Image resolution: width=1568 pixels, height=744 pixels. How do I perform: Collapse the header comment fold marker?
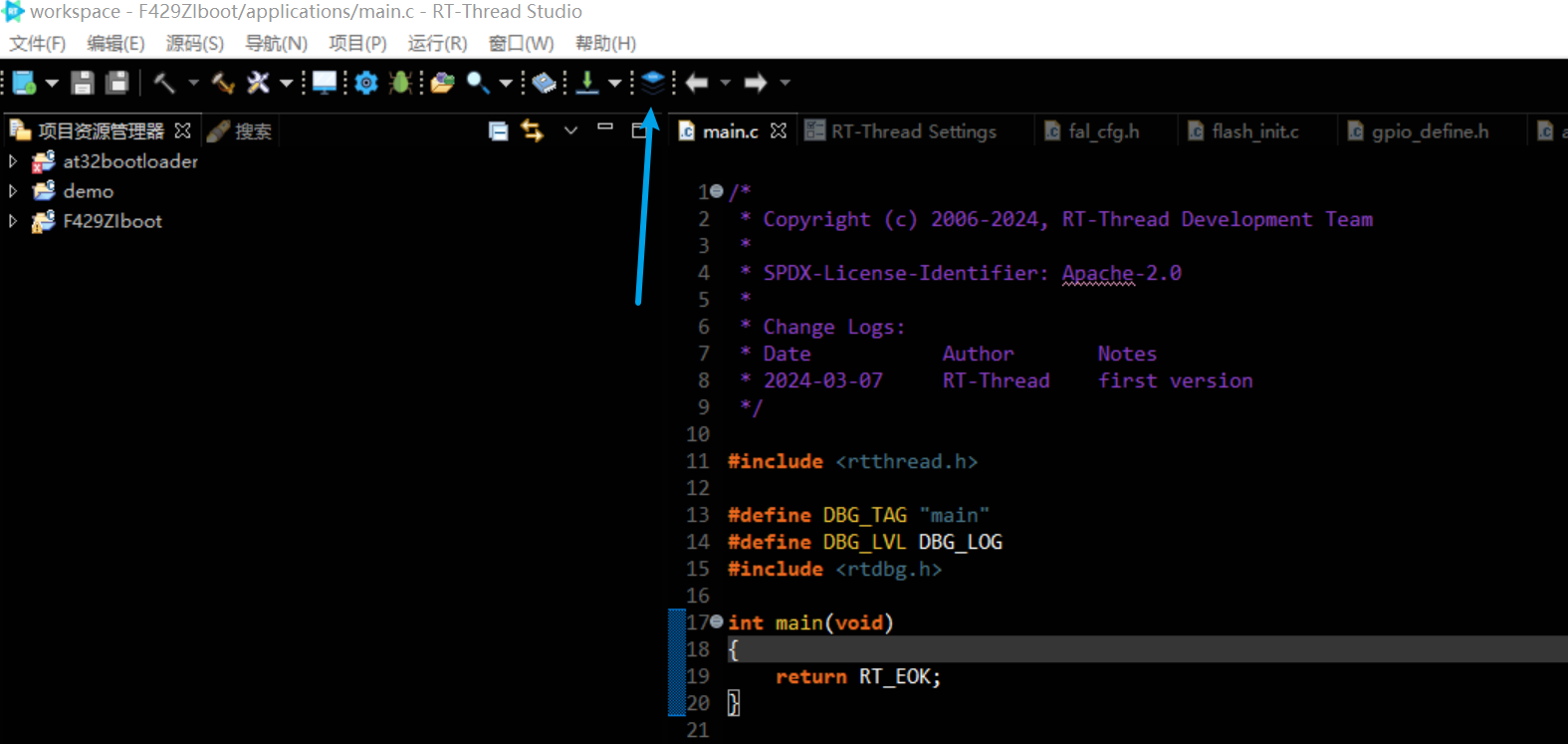(x=716, y=191)
